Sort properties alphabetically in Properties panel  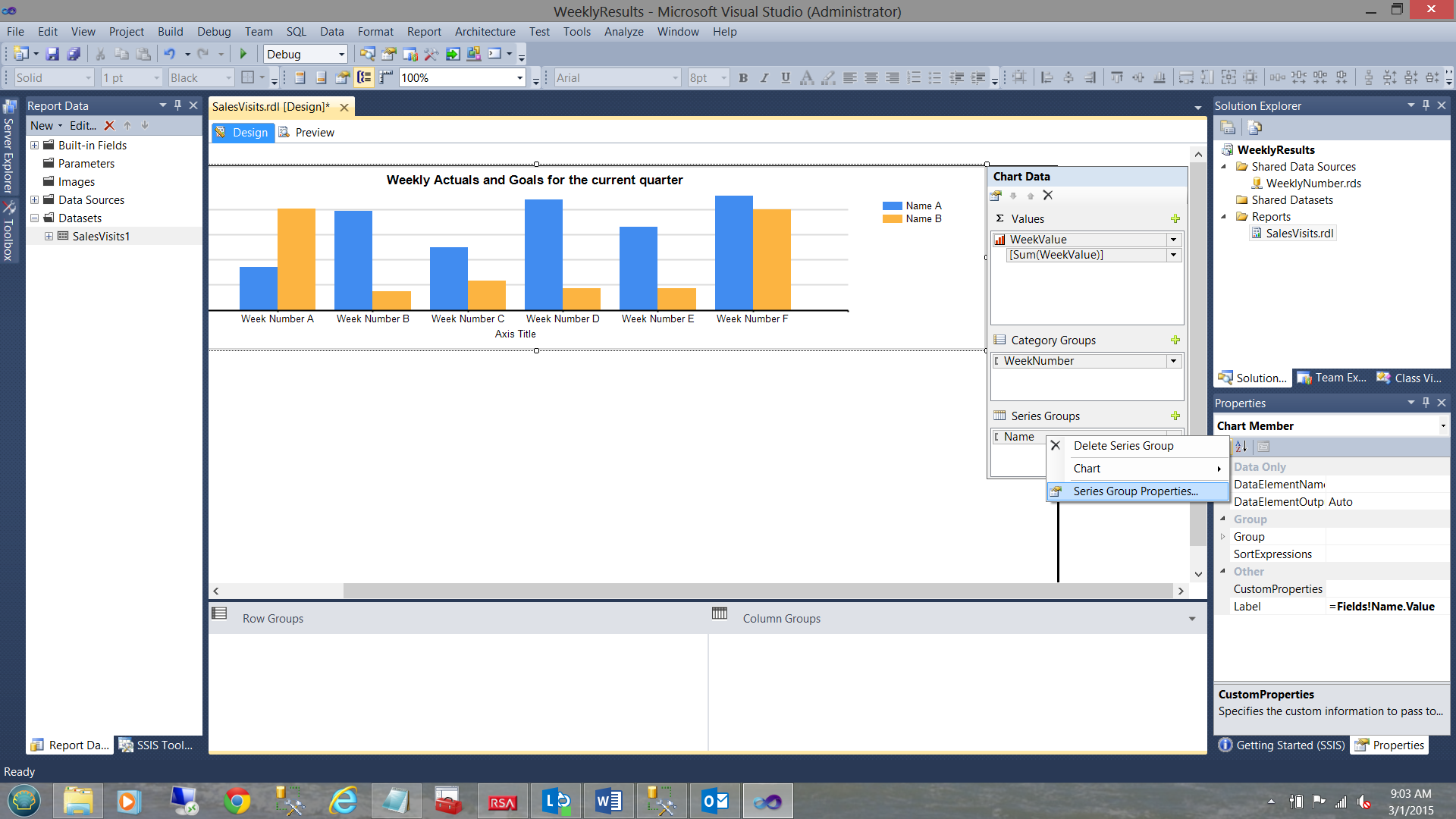(1241, 447)
